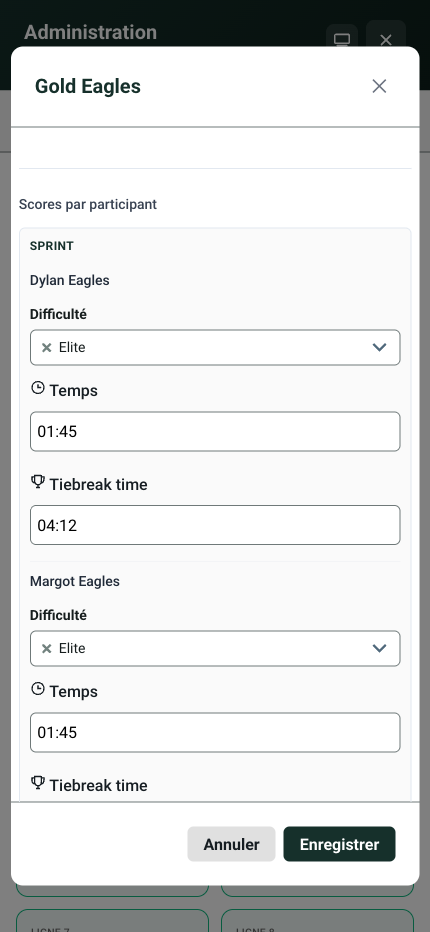Click the Margot Eagles participant label

75,581
